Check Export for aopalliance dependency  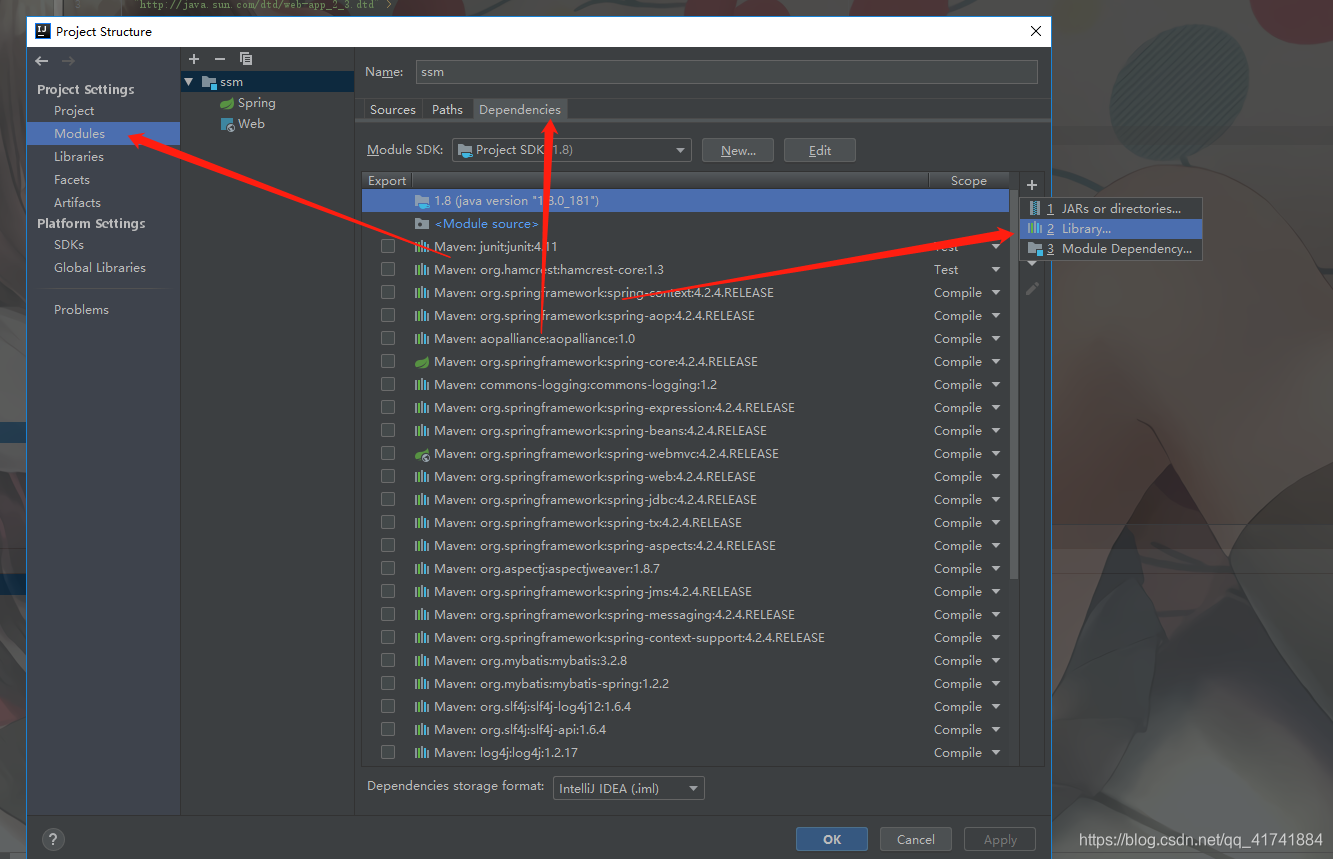click(388, 339)
